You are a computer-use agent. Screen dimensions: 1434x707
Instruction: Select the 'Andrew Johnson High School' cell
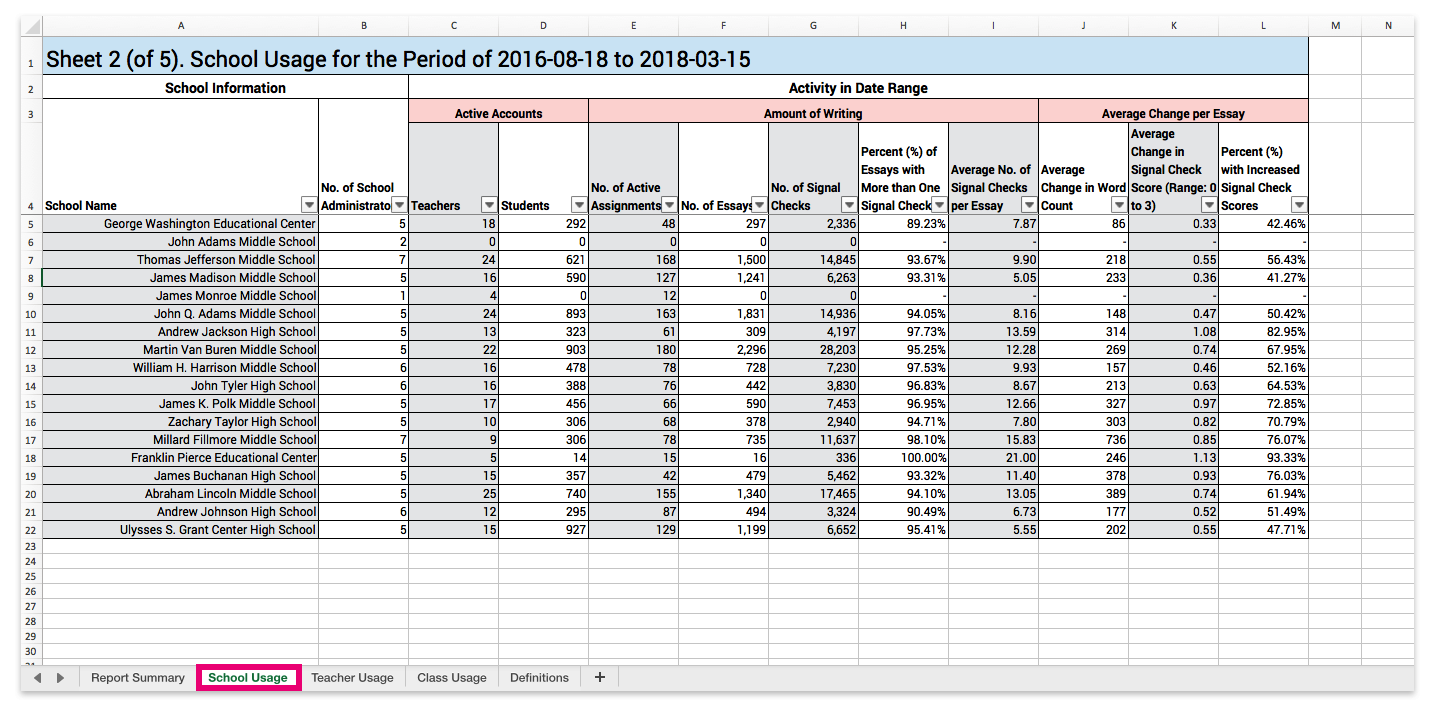click(x=181, y=512)
